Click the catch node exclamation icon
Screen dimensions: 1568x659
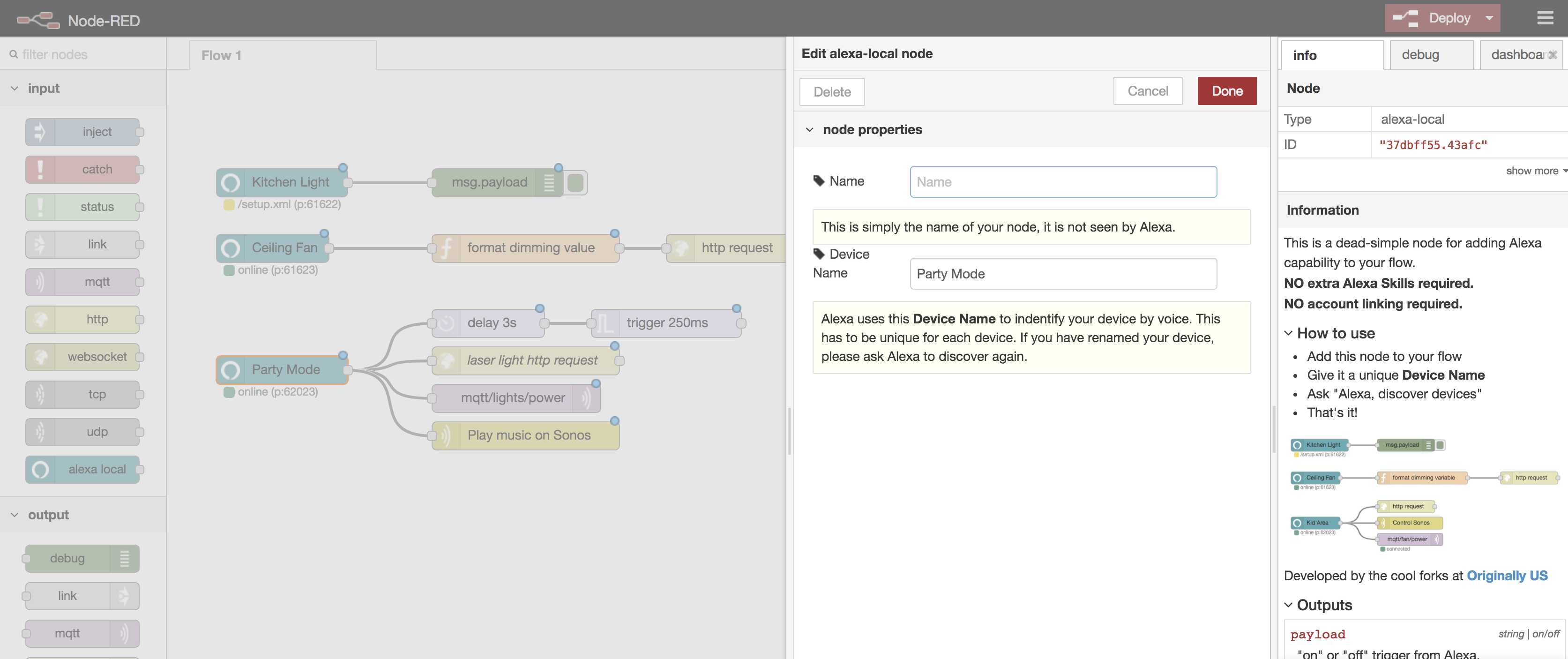pyautogui.click(x=40, y=169)
